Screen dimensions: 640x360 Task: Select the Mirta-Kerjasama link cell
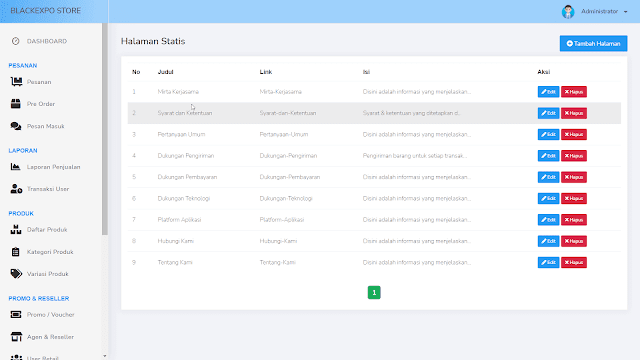280,92
